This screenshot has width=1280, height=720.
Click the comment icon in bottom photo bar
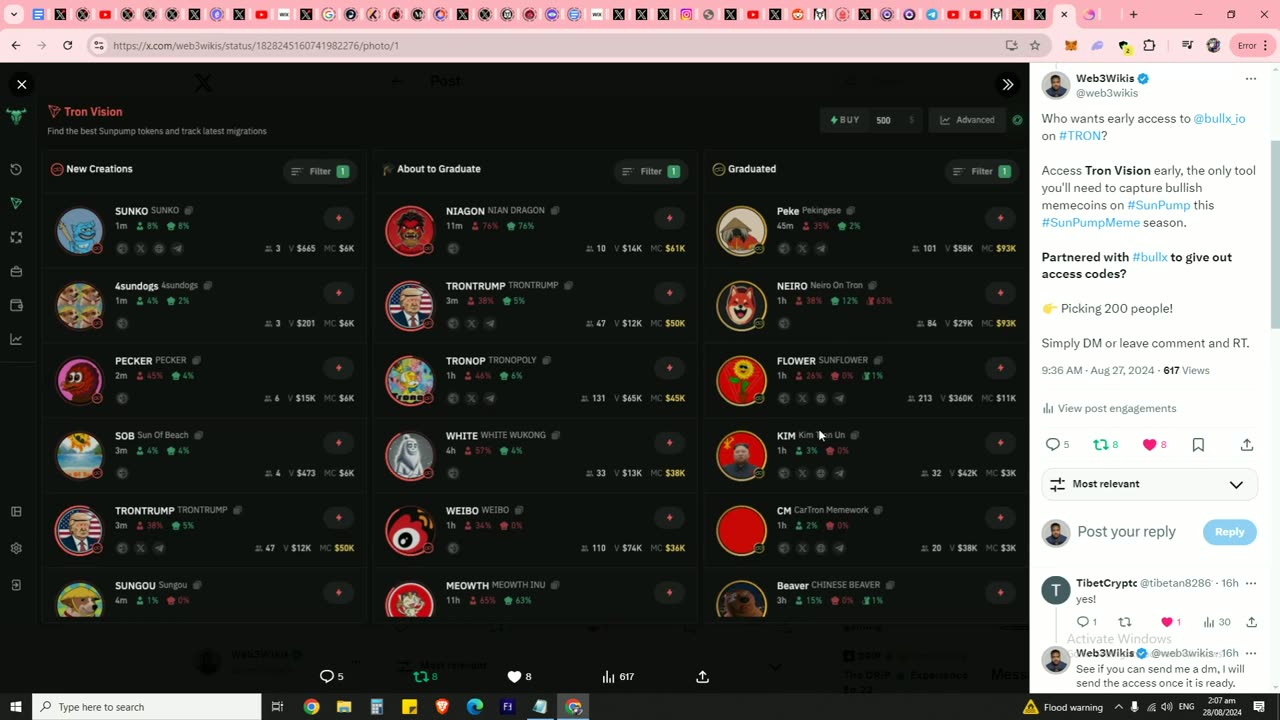click(x=326, y=677)
